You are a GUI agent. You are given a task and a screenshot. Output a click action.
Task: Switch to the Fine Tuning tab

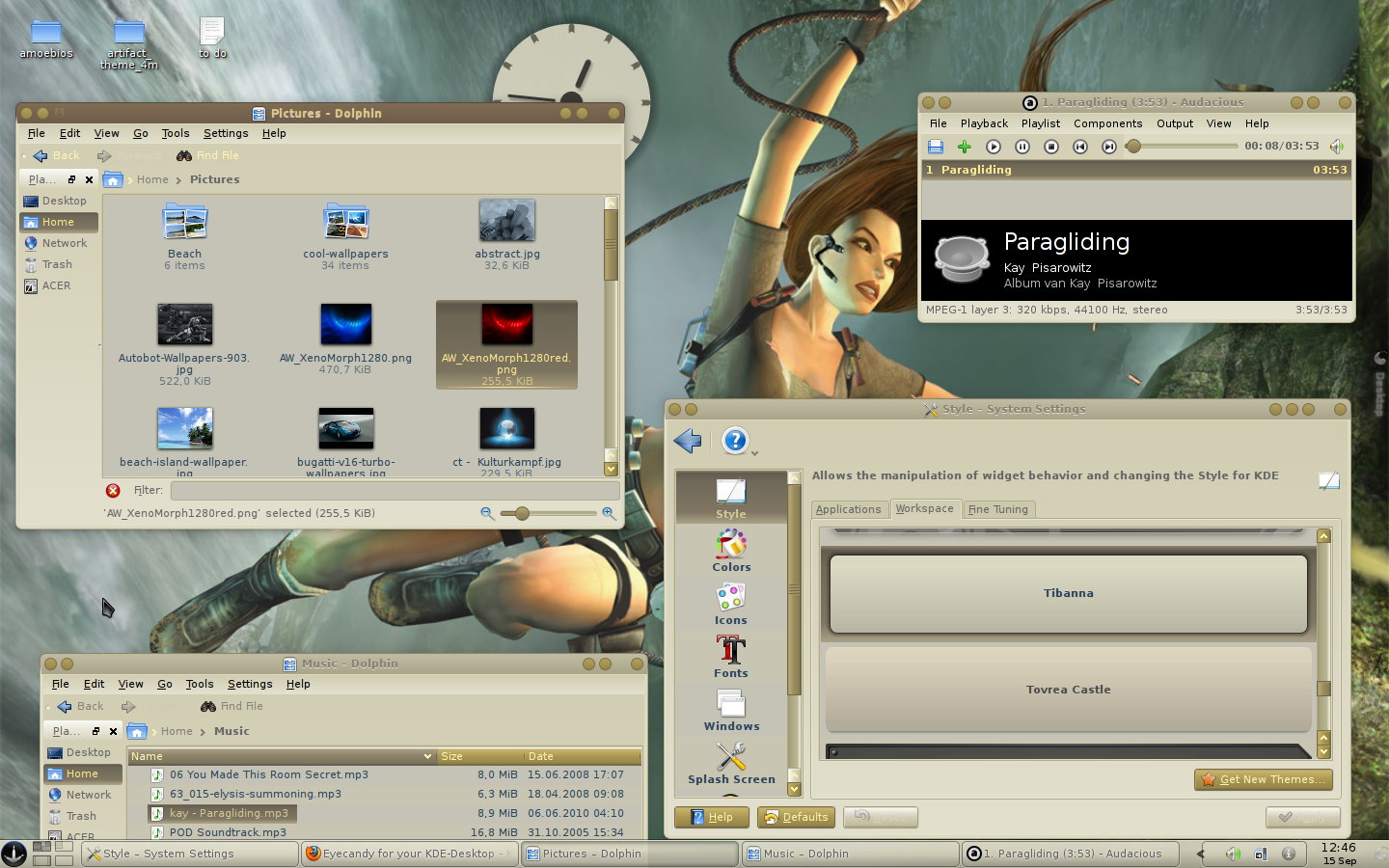coord(998,509)
